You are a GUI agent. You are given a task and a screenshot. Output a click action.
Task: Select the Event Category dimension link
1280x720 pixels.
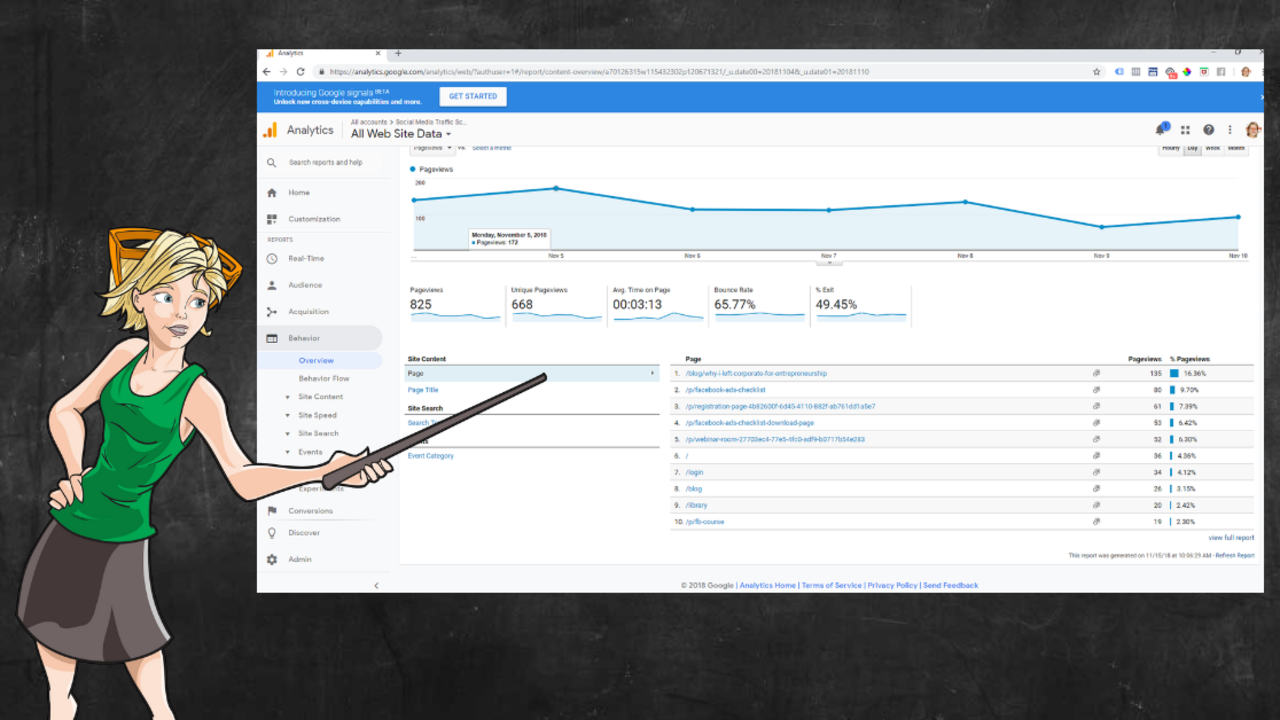point(431,456)
